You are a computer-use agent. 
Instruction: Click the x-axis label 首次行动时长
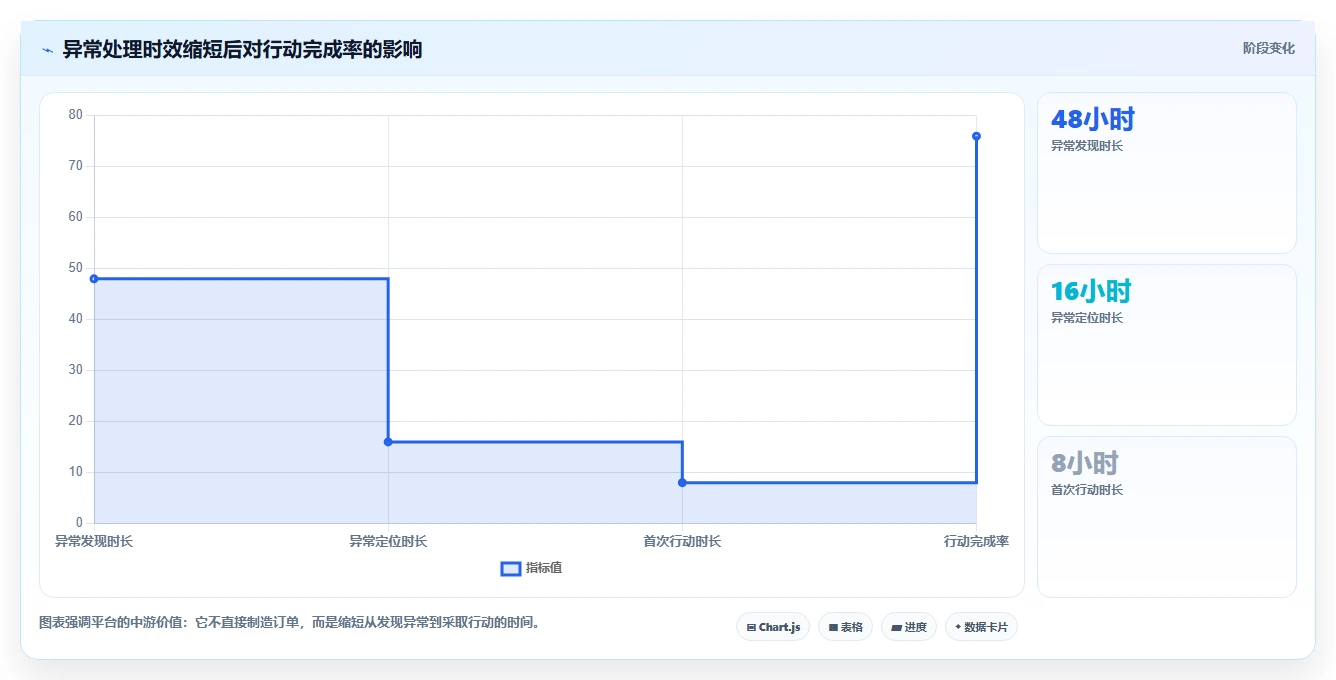pyautogui.click(x=682, y=542)
